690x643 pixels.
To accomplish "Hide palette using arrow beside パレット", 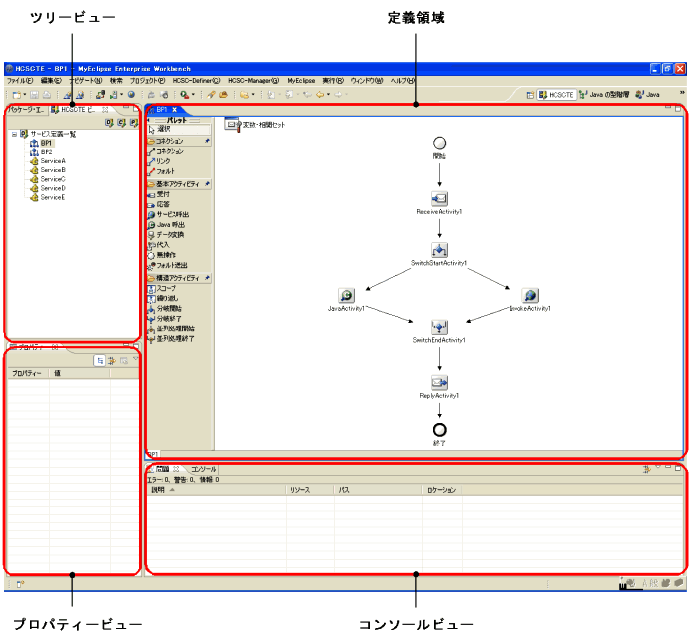I will pyautogui.click(x=148, y=120).
